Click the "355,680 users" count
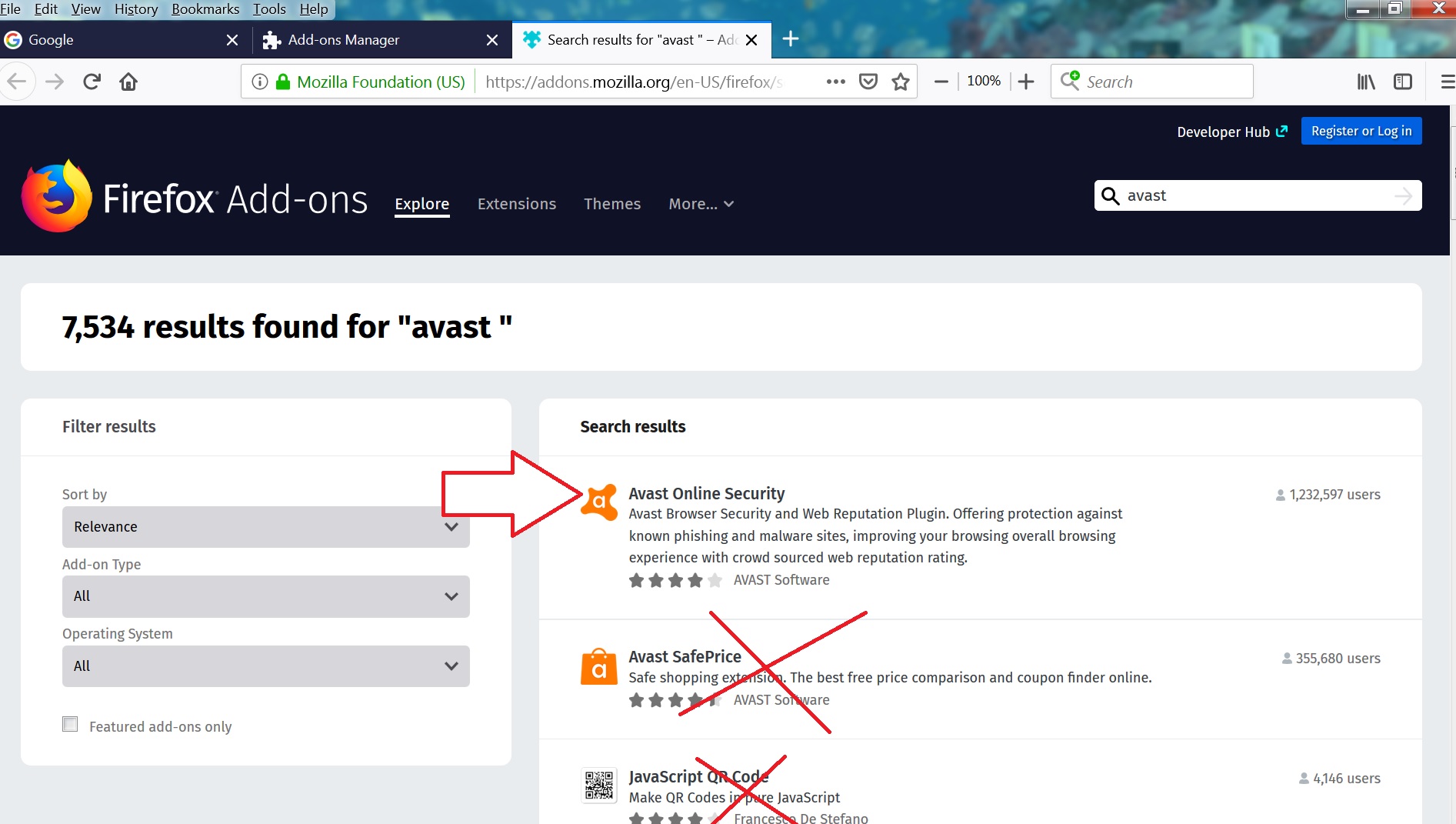This screenshot has height=824, width=1456. (x=1331, y=659)
